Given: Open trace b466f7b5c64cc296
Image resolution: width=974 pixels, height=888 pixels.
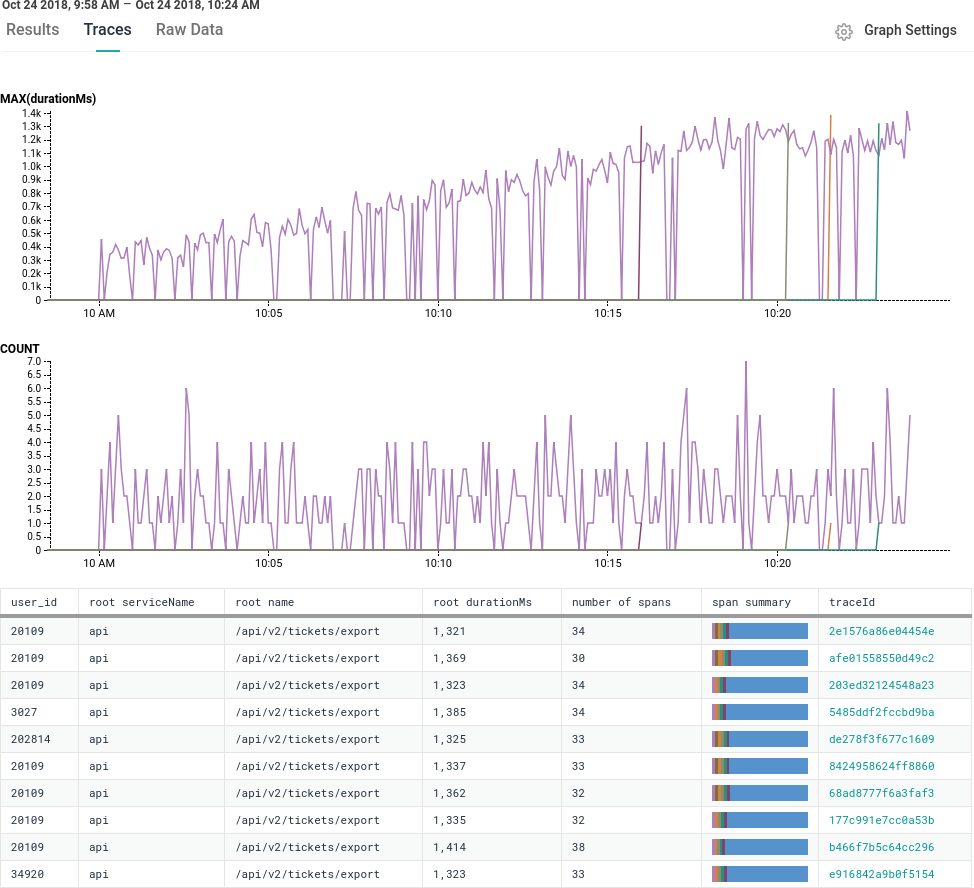Looking at the screenshot, I should [x=880, y=847].
